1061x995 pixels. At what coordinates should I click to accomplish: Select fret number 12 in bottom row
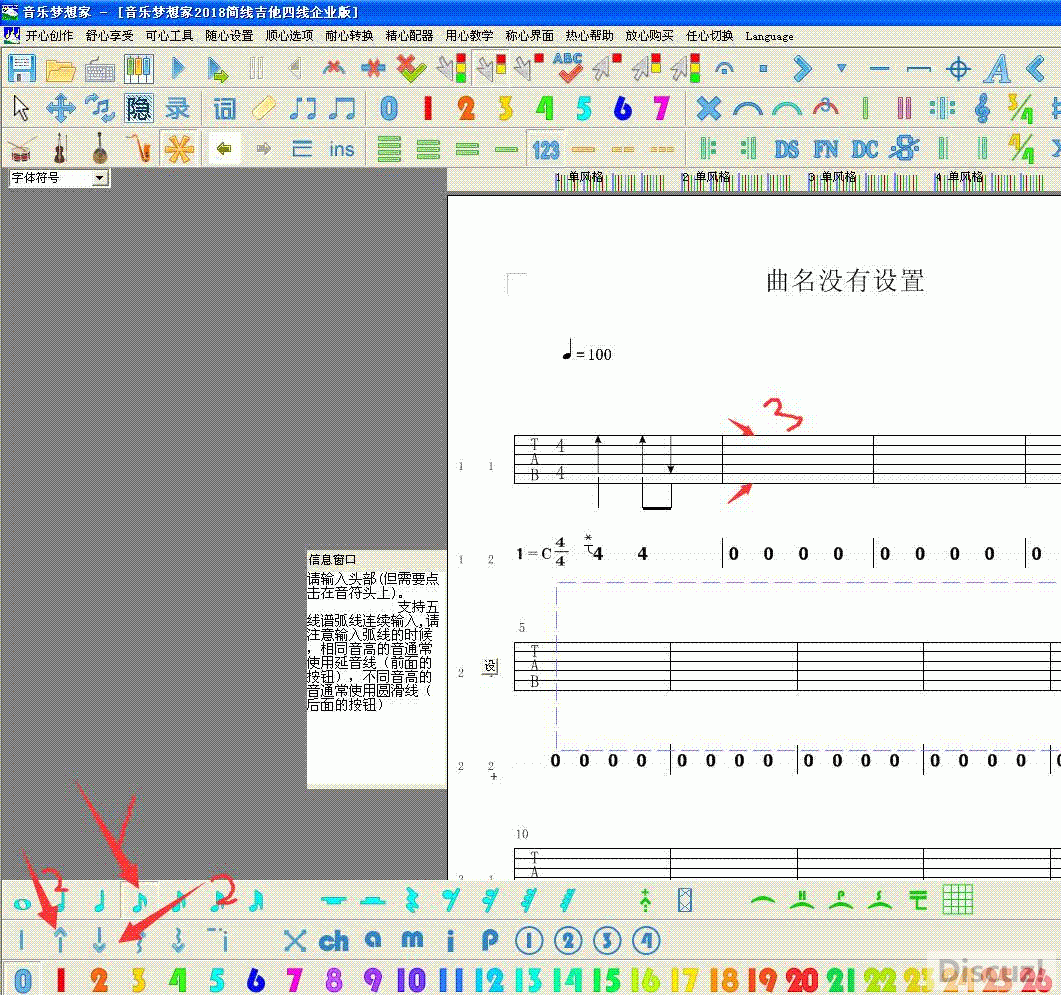[x=489, y=979]
